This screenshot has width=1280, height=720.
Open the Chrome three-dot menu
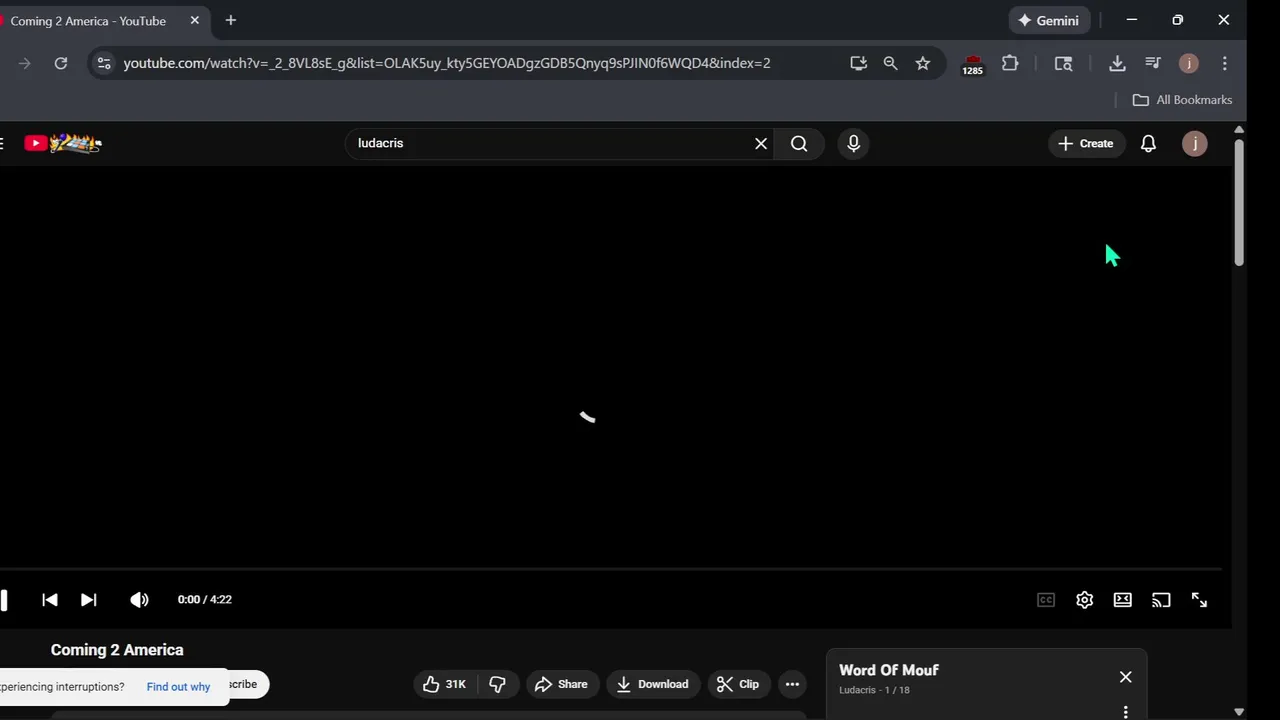point(1225,63)
